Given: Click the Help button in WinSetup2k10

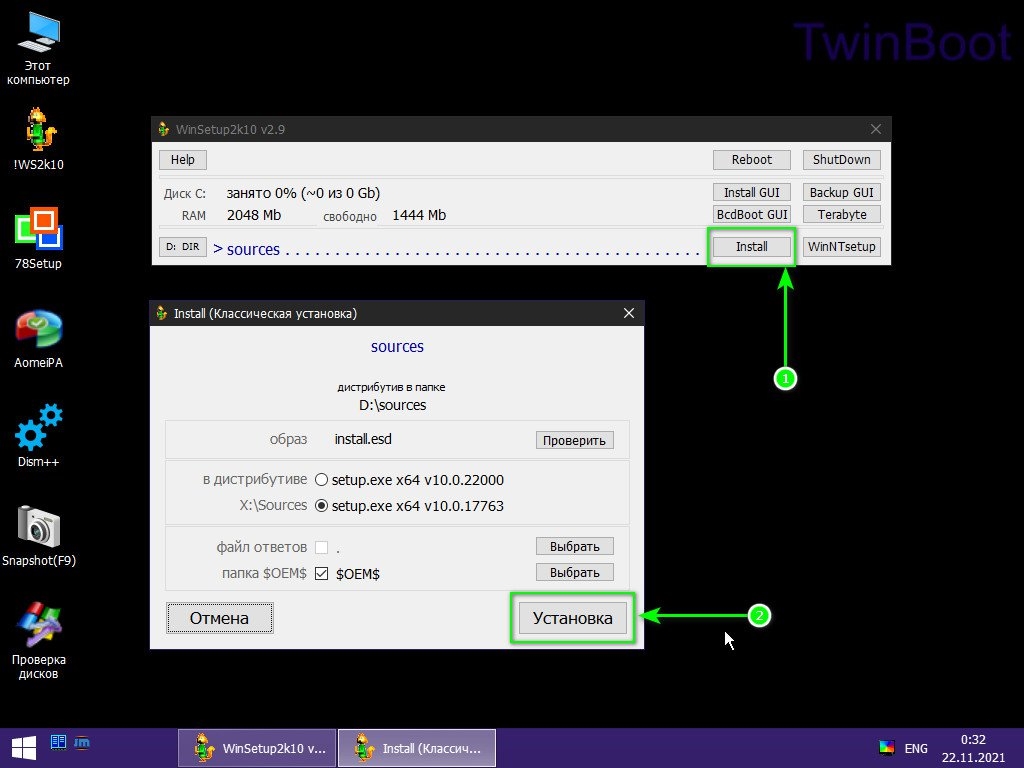Looking at the screenshot, I should [x=183, y=160].
